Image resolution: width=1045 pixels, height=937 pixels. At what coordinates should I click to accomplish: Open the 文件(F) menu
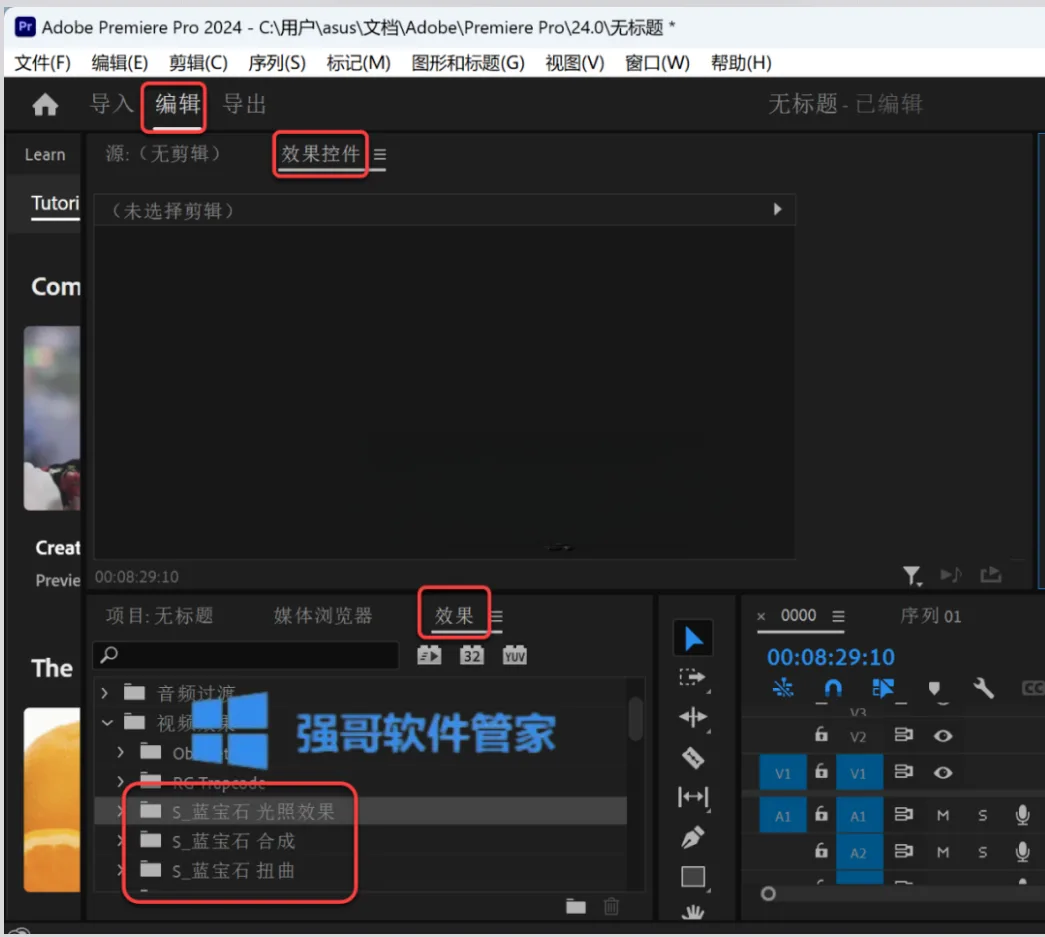42,63
